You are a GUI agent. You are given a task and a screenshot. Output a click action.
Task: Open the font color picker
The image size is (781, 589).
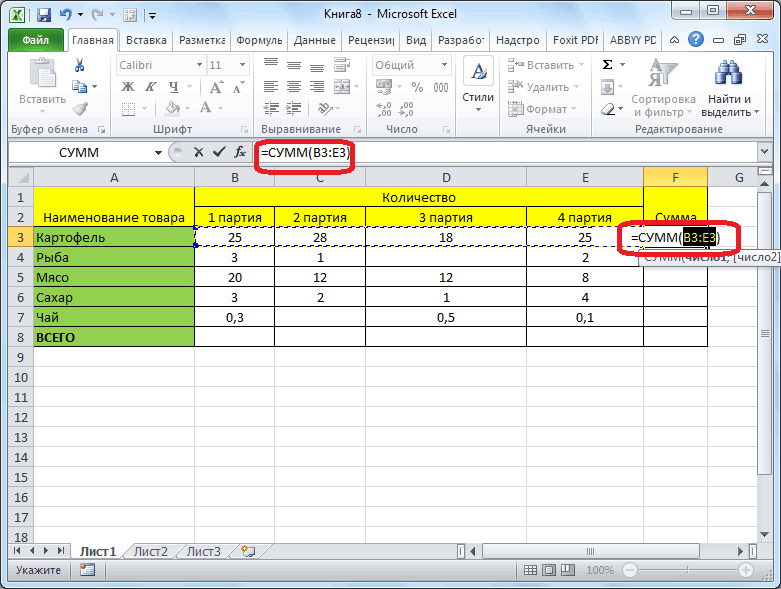coord(205,108)
